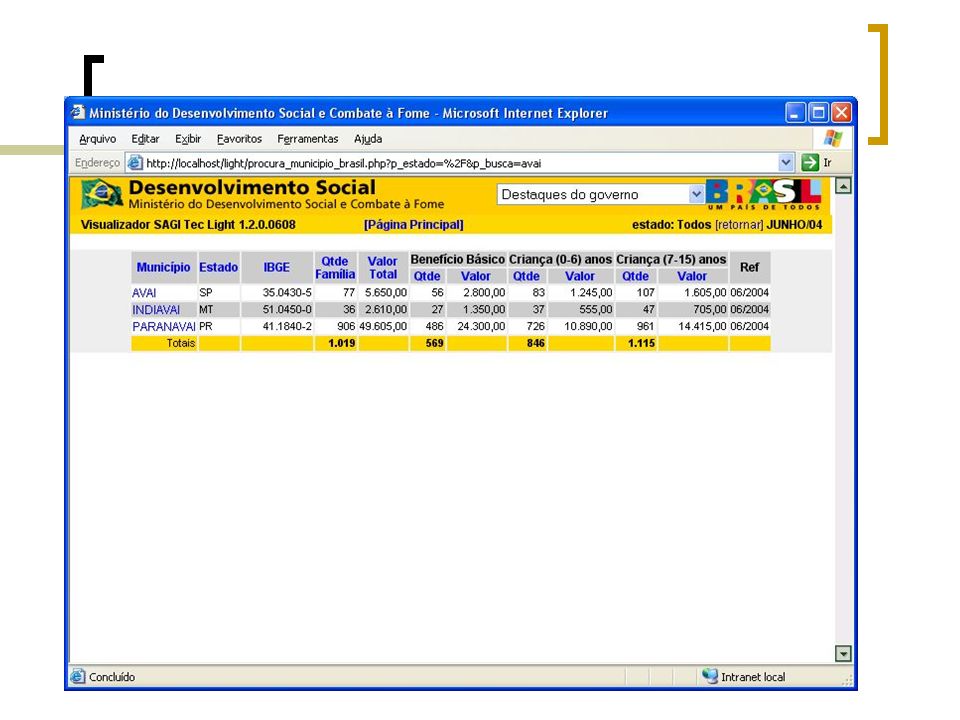Image resolution: width=960 pixels, height=720 pixels.
Task: Open the INDIAVAI municipality link
Action: [156, 310]
